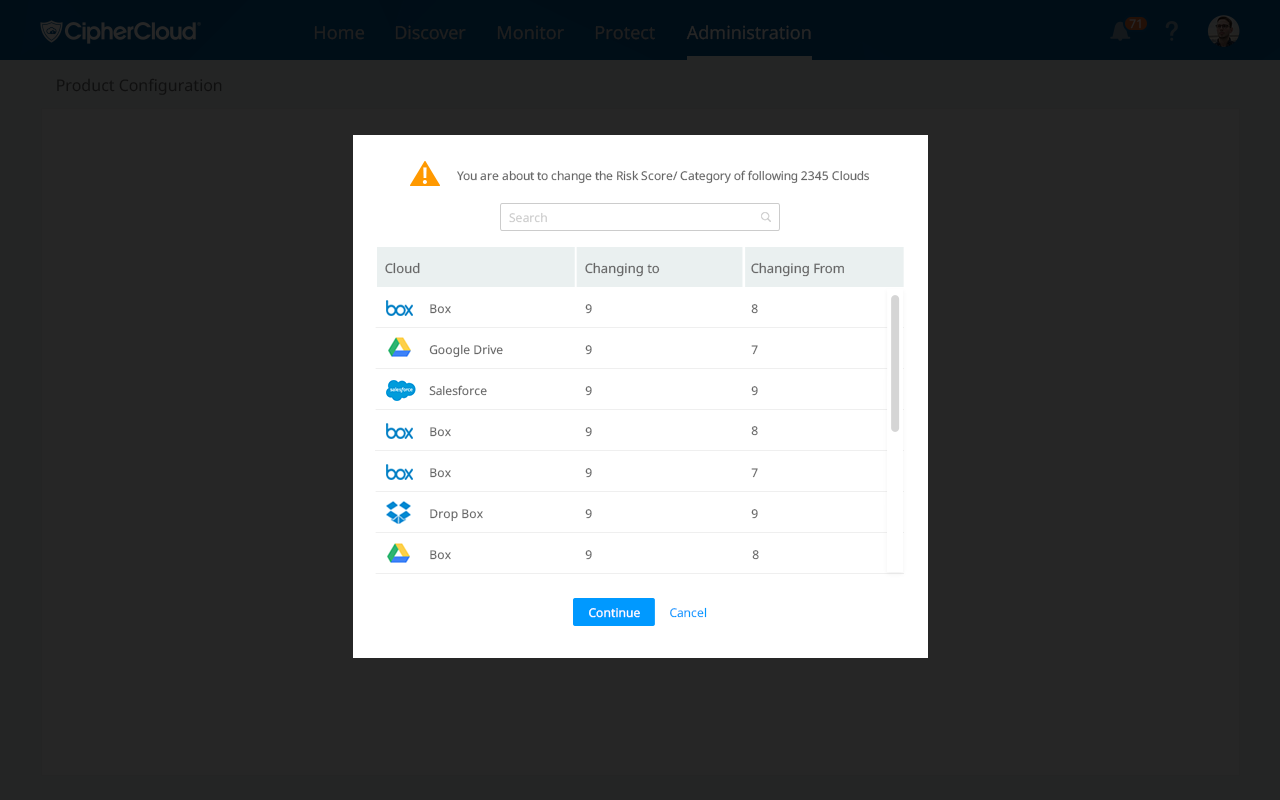Open the Protect tab
The height and width of the screenshot is (800, 1280).
pyautogui.click(x=625, y=32)
